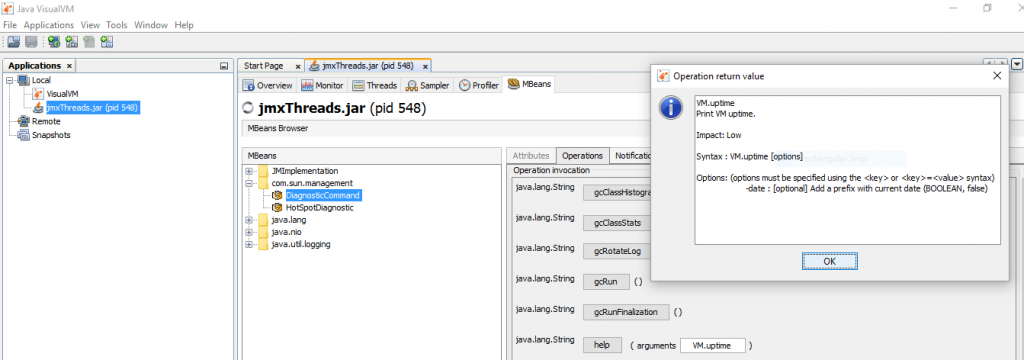Click the info icon in return value dialog
Image resolution: width=1024 pixels, height=360 pixels.
point(671,108)
